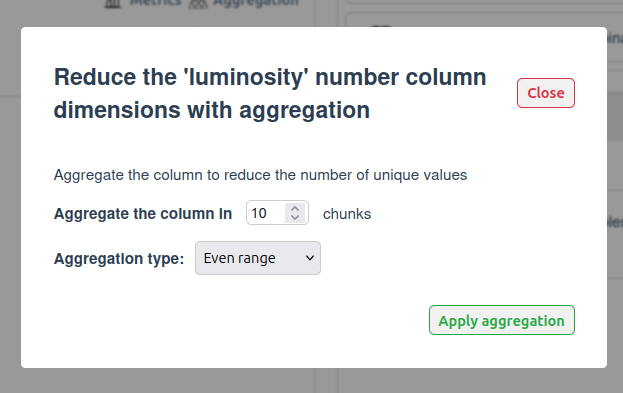Image resolution: width=623 pixels, height=393 pixels.
Task: Focus the chunks number input field
Action: tap(277, 213)
